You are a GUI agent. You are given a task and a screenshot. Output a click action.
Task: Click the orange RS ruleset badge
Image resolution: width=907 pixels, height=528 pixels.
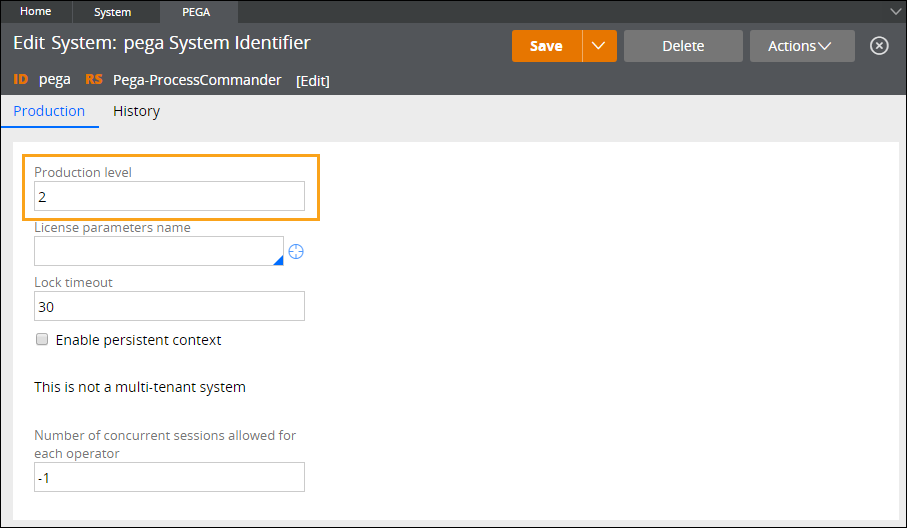click(94, 79)
